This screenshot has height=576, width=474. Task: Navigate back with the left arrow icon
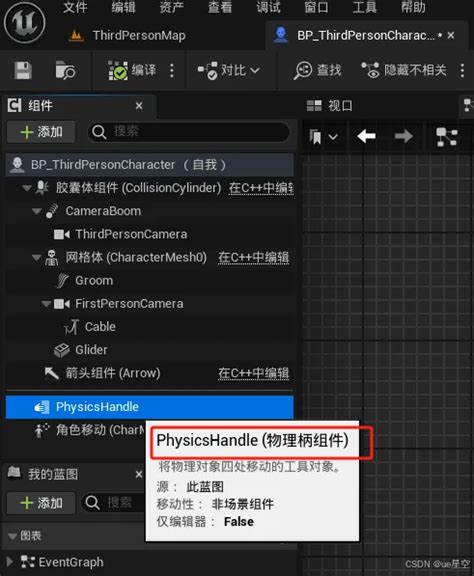coord(366,136)
